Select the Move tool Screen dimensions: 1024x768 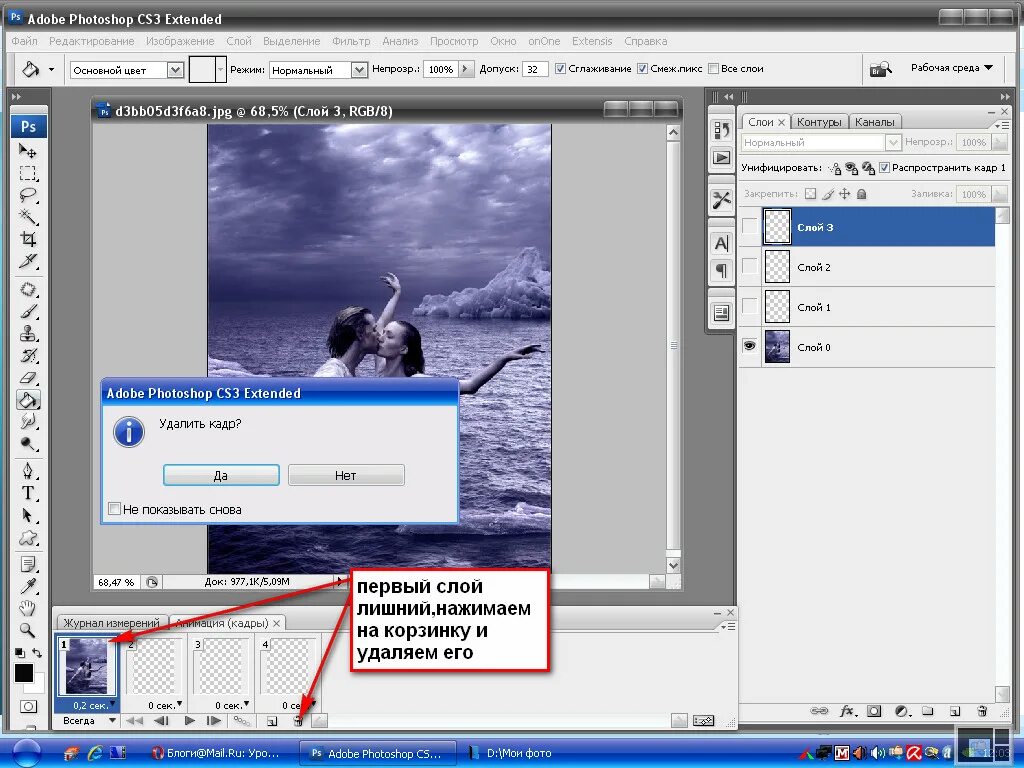[x=27, y=151]
